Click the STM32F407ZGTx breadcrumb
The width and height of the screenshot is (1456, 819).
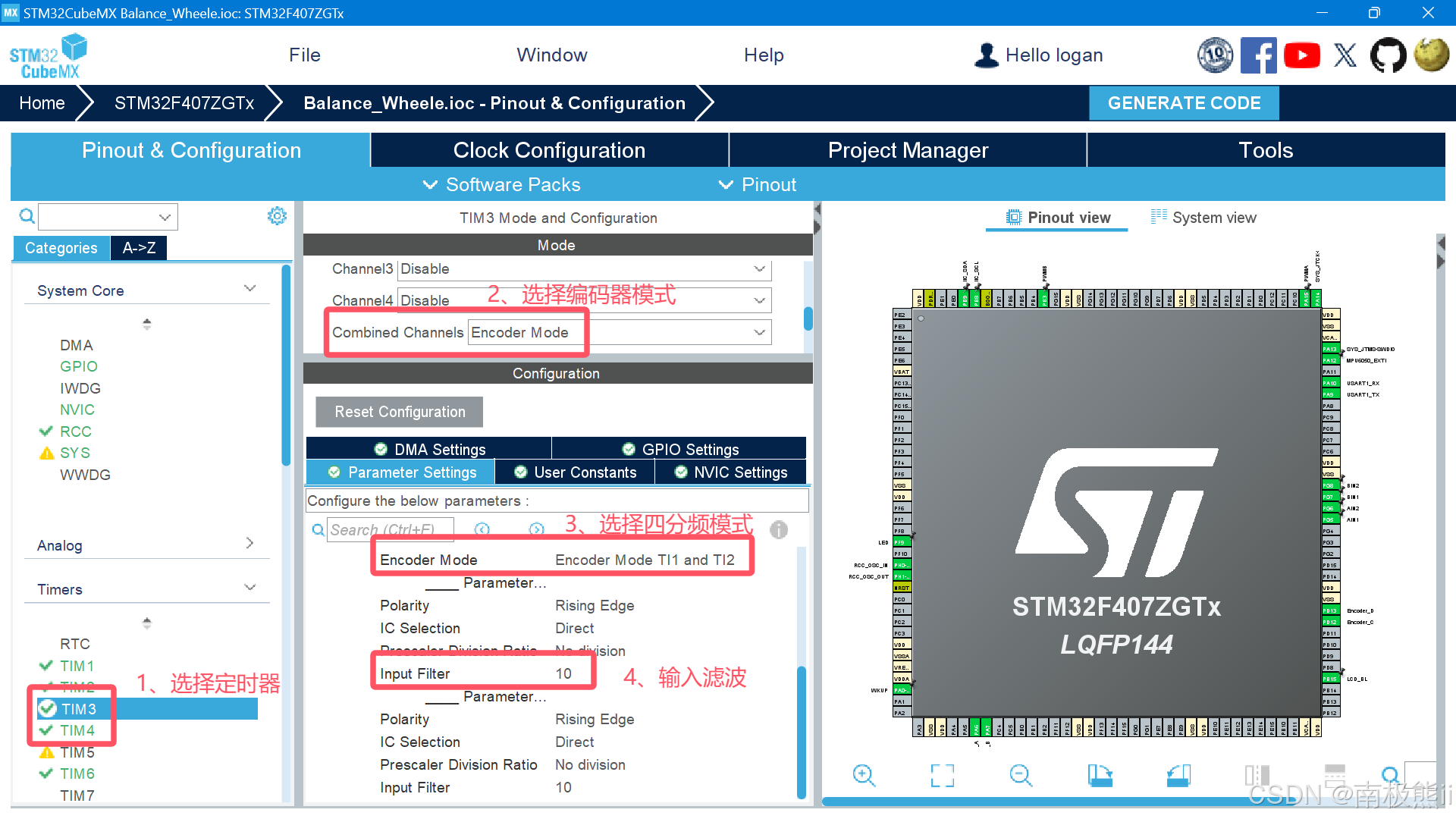[184, 103]
